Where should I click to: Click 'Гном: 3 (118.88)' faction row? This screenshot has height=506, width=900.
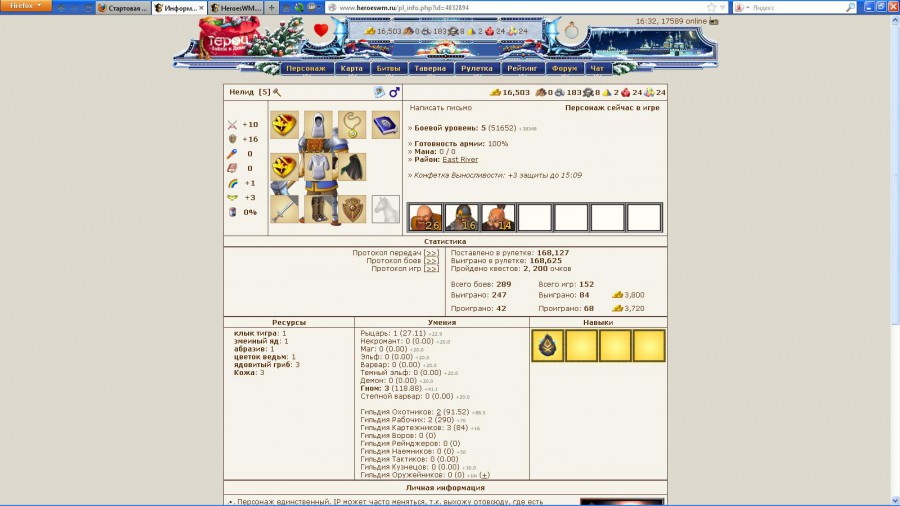pyautogui.click(x=391, y=388)
